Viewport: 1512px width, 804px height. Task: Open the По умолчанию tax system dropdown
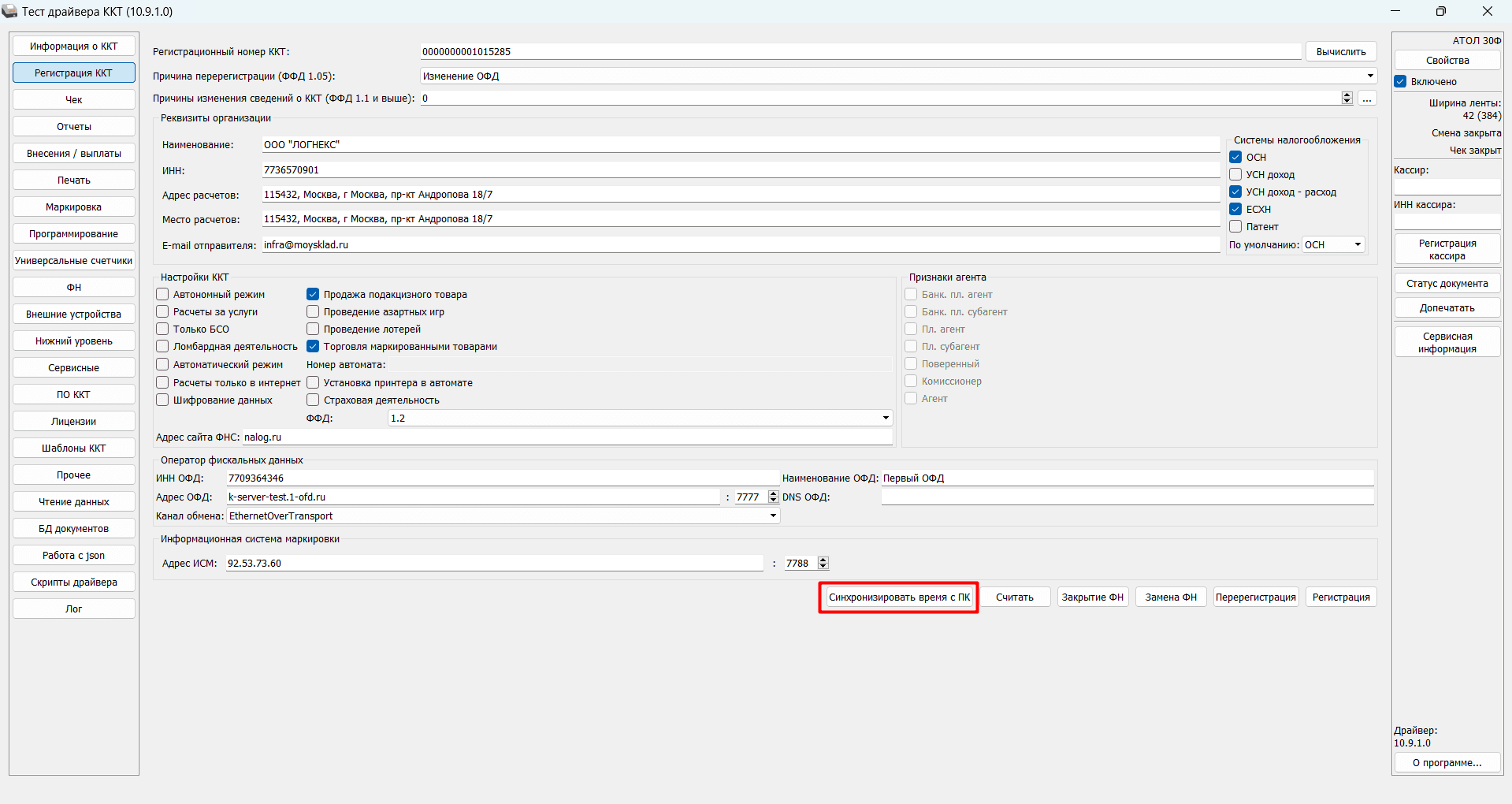(1358, 244)
